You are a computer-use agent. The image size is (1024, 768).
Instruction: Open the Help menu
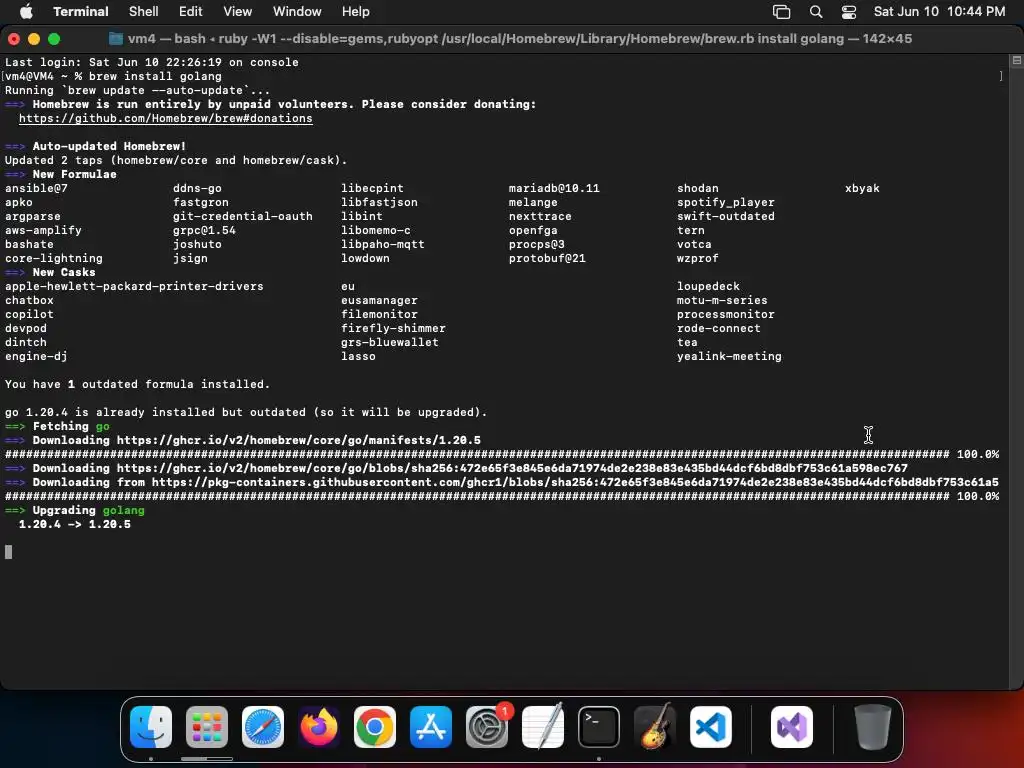click(x=355, y=11)
